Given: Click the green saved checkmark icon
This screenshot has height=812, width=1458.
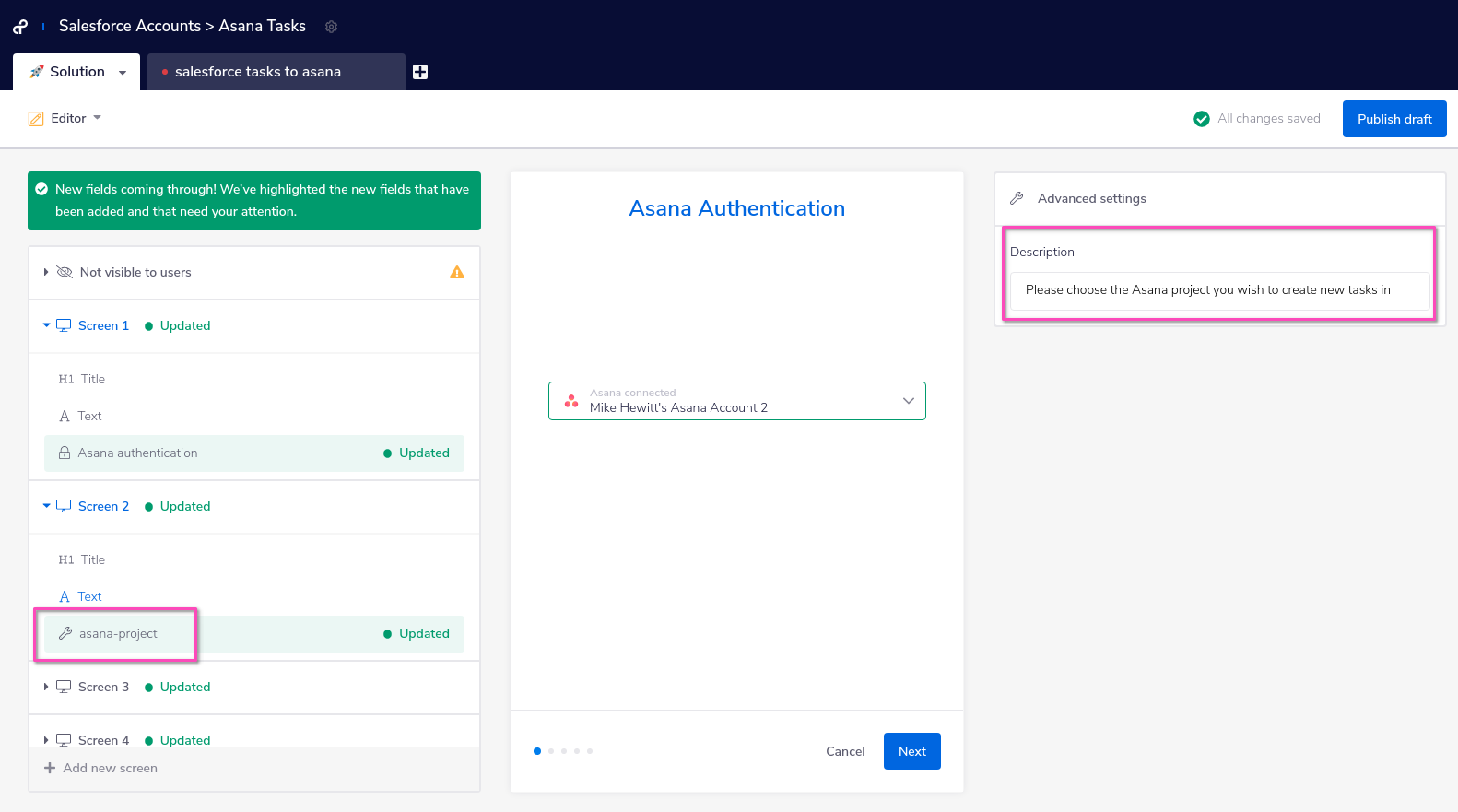Looking at the screenshot, I should [1202, 119].
